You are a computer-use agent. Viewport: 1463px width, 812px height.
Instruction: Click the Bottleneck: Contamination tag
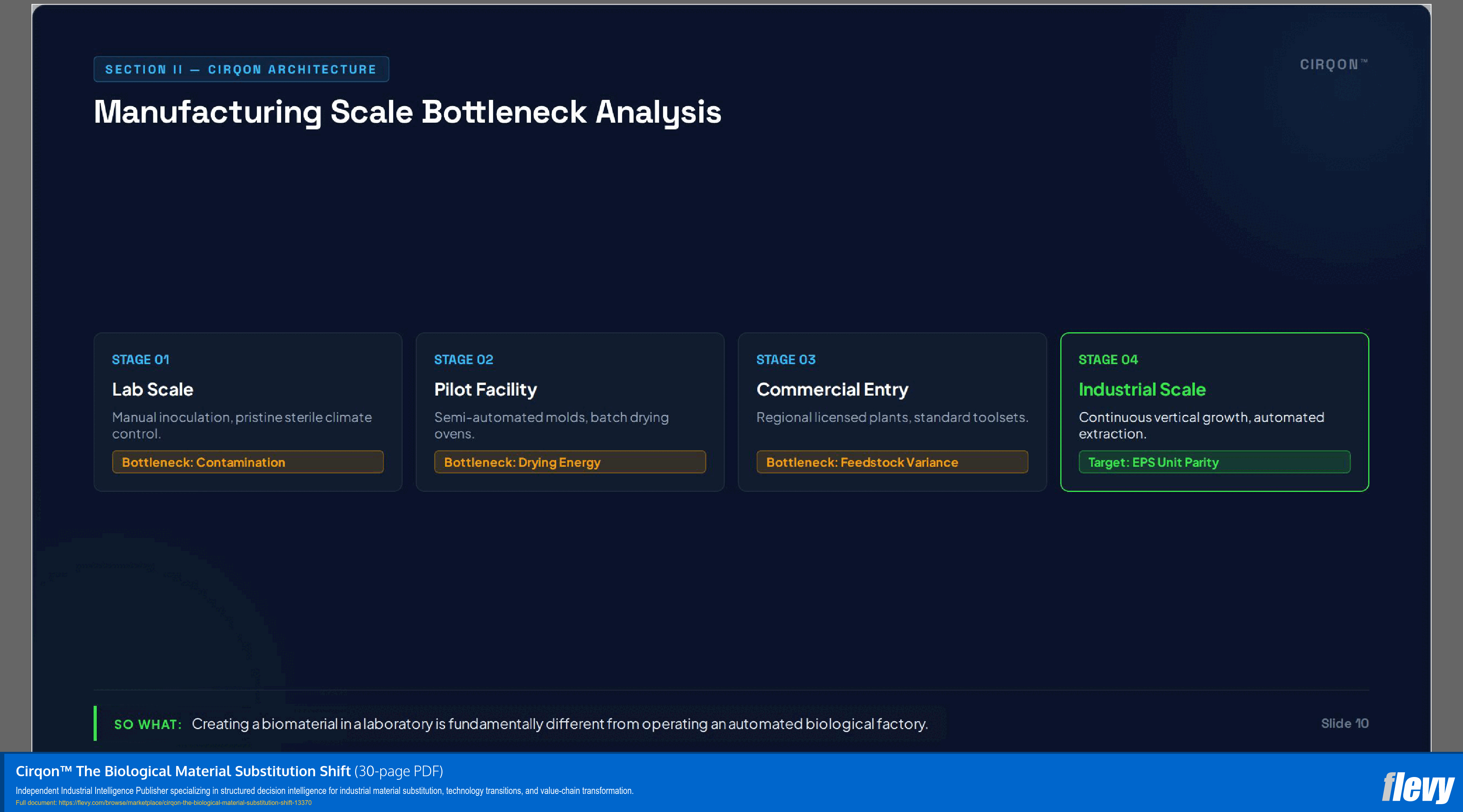coord(248,462)
